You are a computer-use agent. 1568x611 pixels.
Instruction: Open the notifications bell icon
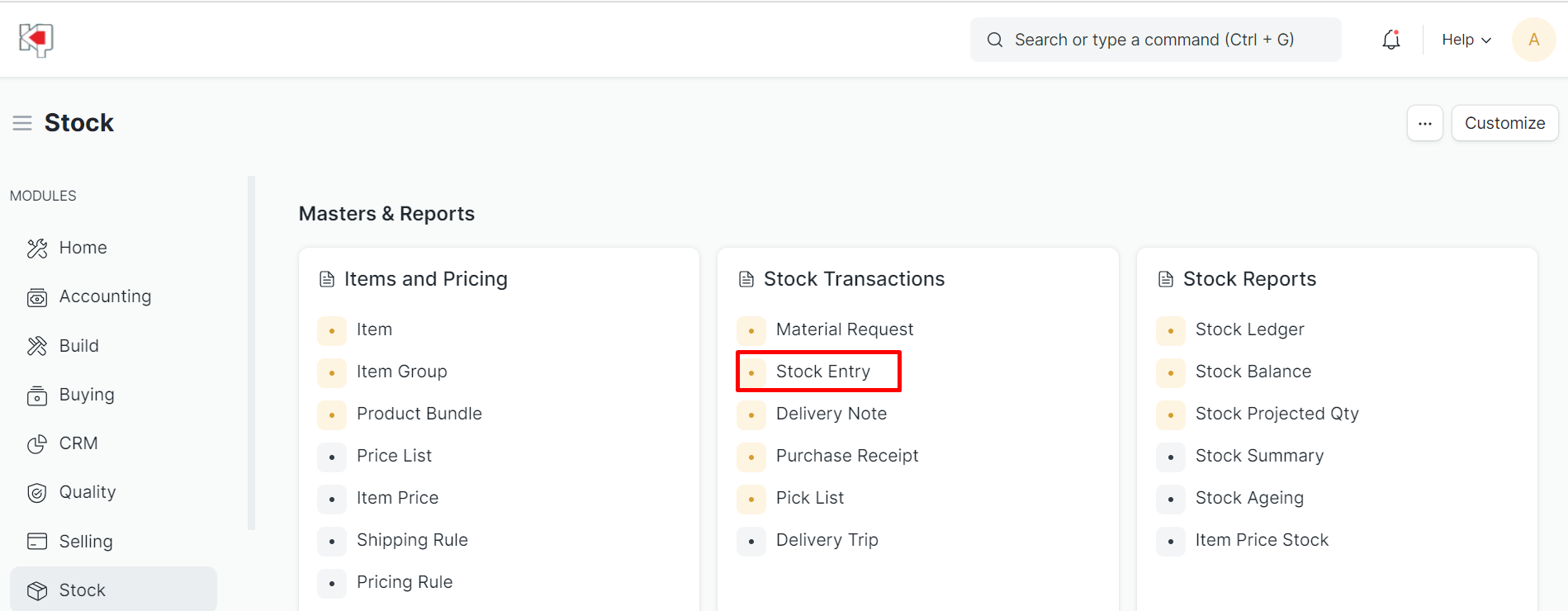[1391, 40]
